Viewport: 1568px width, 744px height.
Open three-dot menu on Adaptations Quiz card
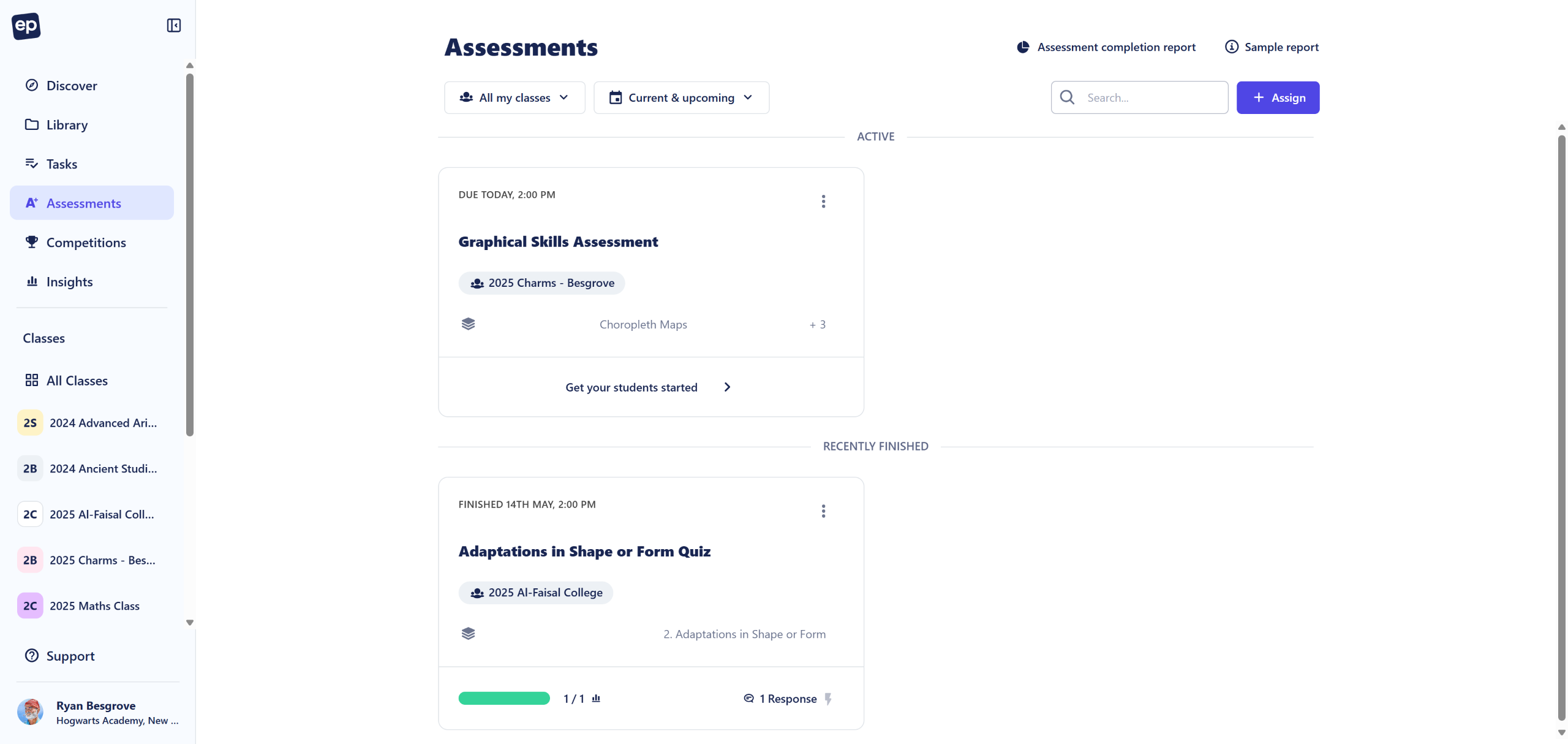click(x=823, y=511)
